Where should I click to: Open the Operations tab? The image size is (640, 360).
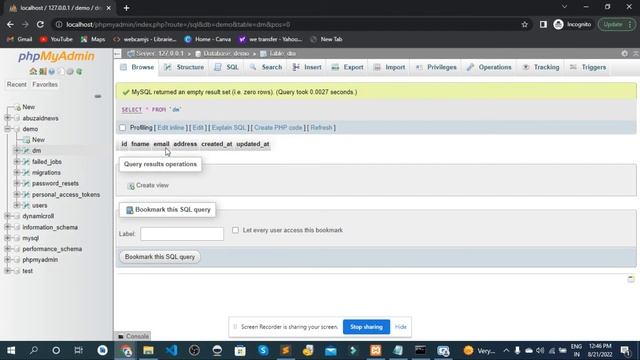pyautogui.click(x=489, y=67)
